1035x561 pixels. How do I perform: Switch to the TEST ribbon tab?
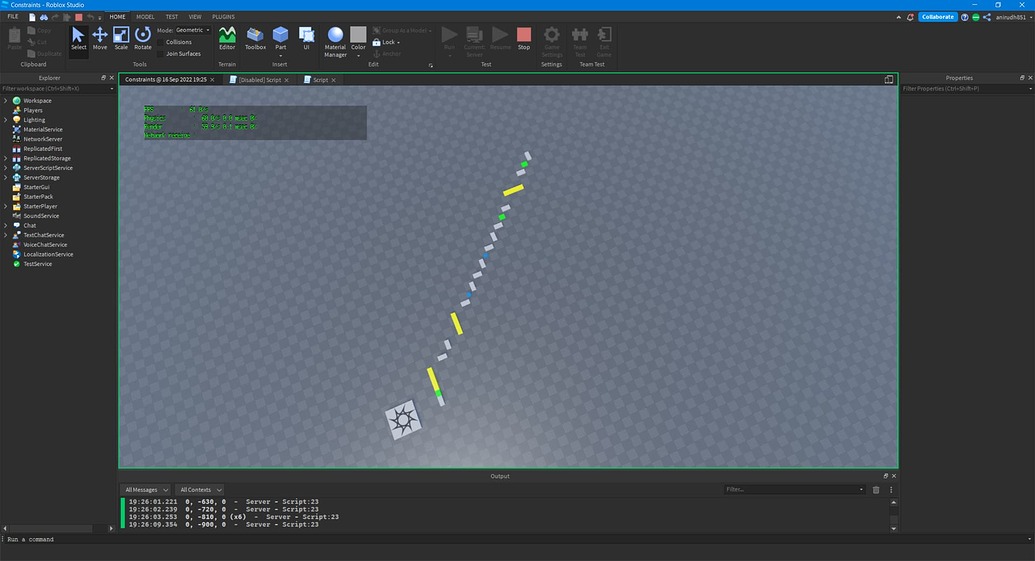pos(172,17)
